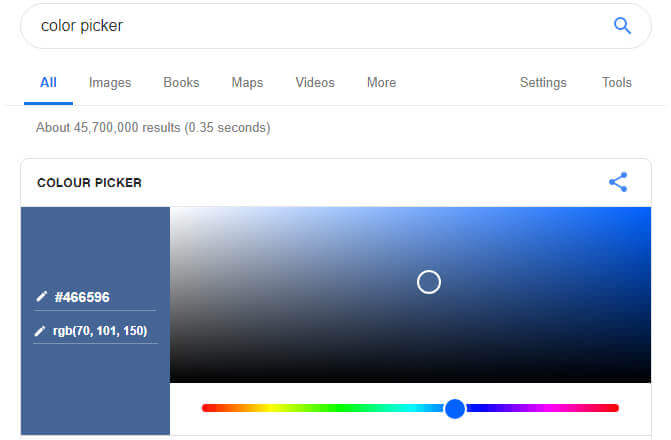Image resolution: width=671 pixels, height=440 pixels.
Task: Click the circle selector in saturation gradient
Action: pyautogui.click(x=429, y=282)
